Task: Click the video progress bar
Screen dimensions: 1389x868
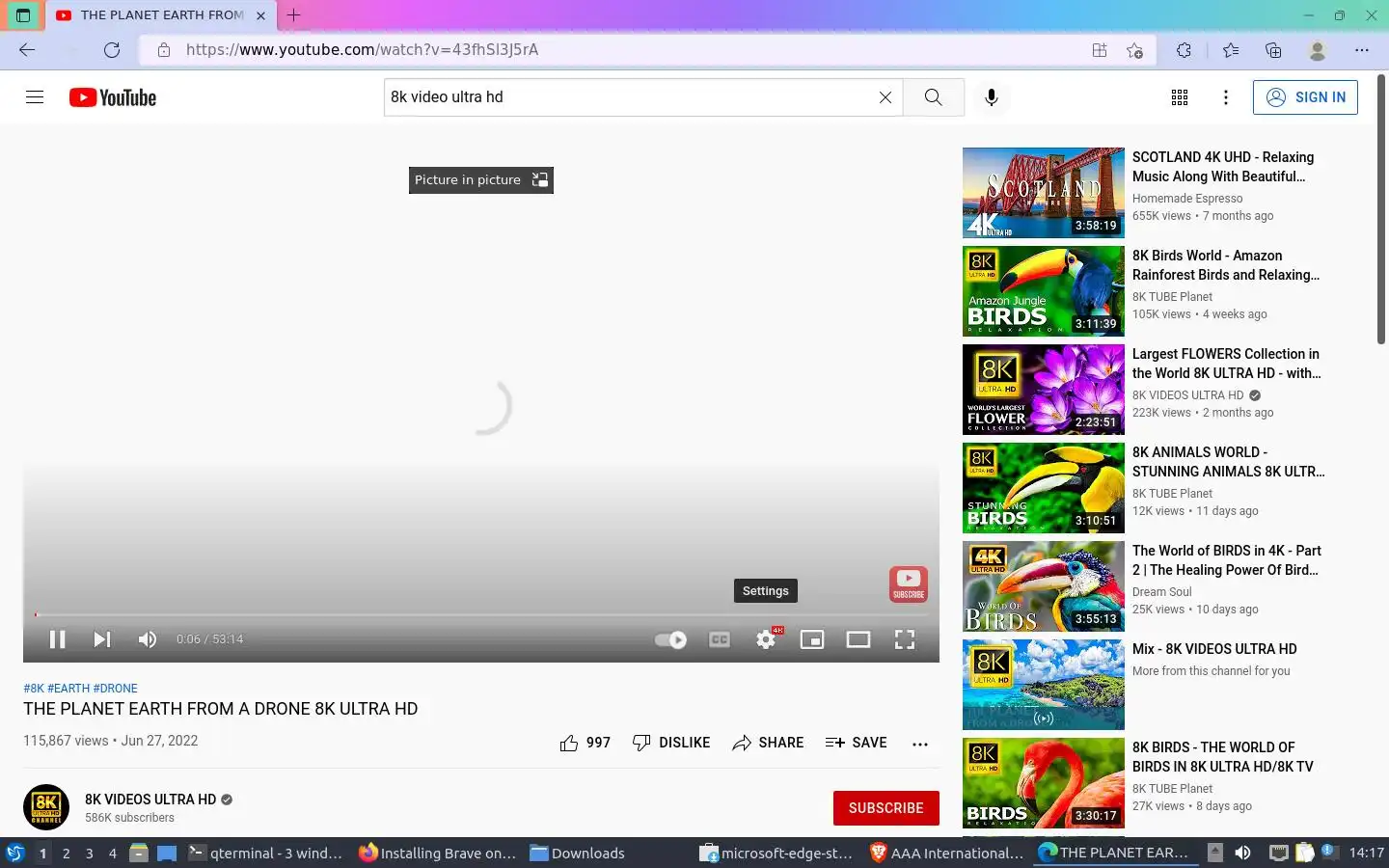Action: click(x=481, y=614)
